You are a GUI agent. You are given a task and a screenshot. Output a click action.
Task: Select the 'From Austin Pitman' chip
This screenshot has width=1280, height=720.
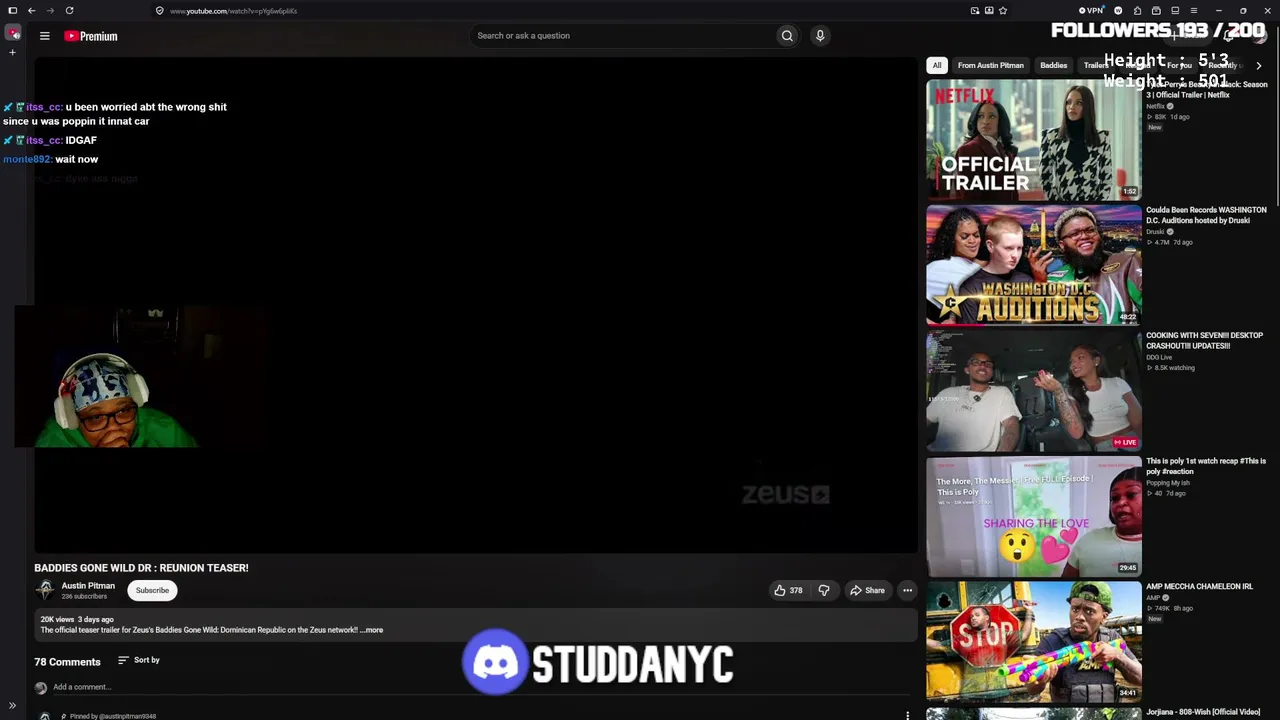[x=991, y=66]
